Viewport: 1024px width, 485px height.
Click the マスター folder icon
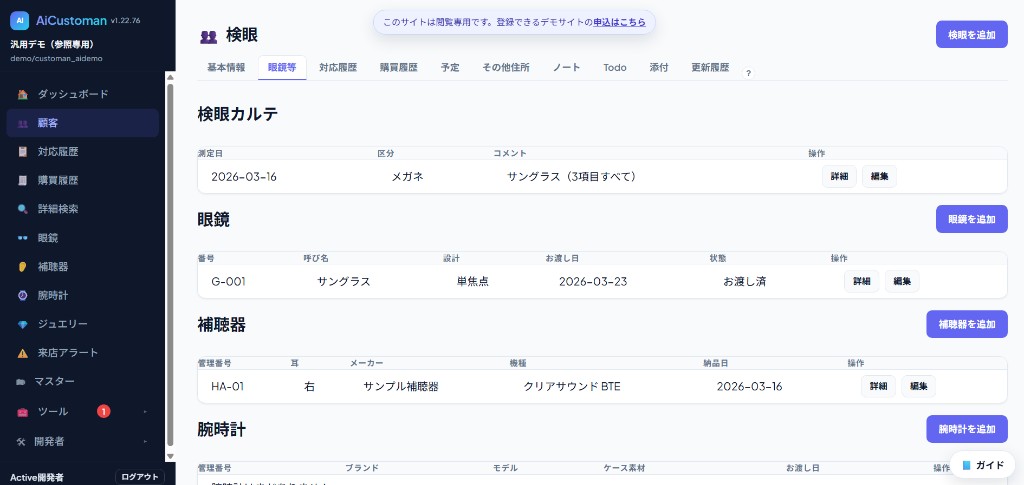tap(20, 382)
